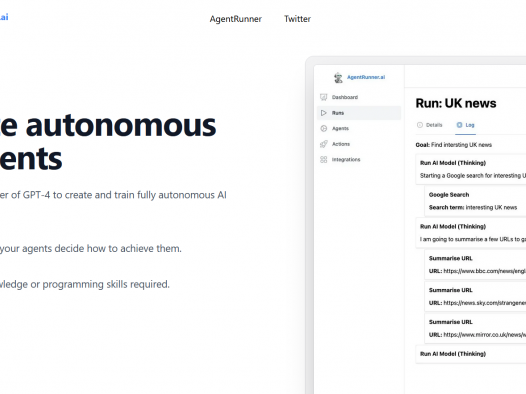Click the Actions rocket icon
Viewport: 526px width, 394px height.
(323, 144)
